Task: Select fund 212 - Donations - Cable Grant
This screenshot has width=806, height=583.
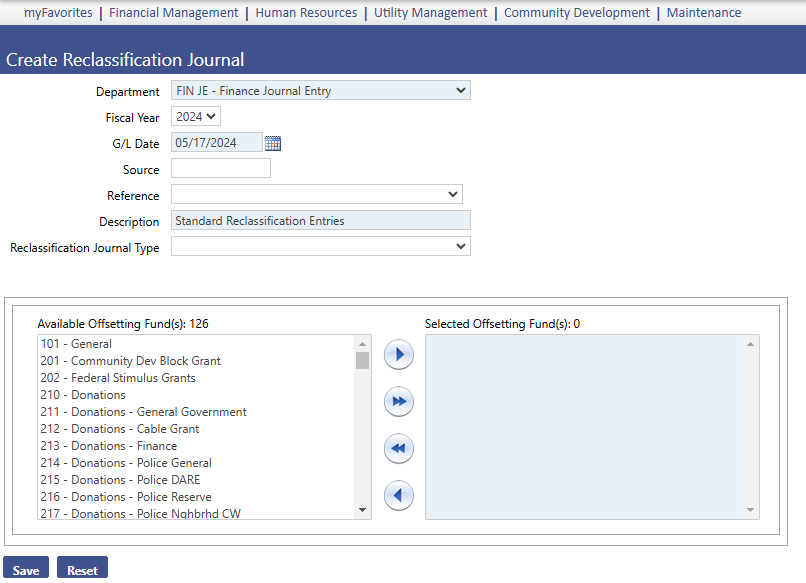Action: click(196, 429)
